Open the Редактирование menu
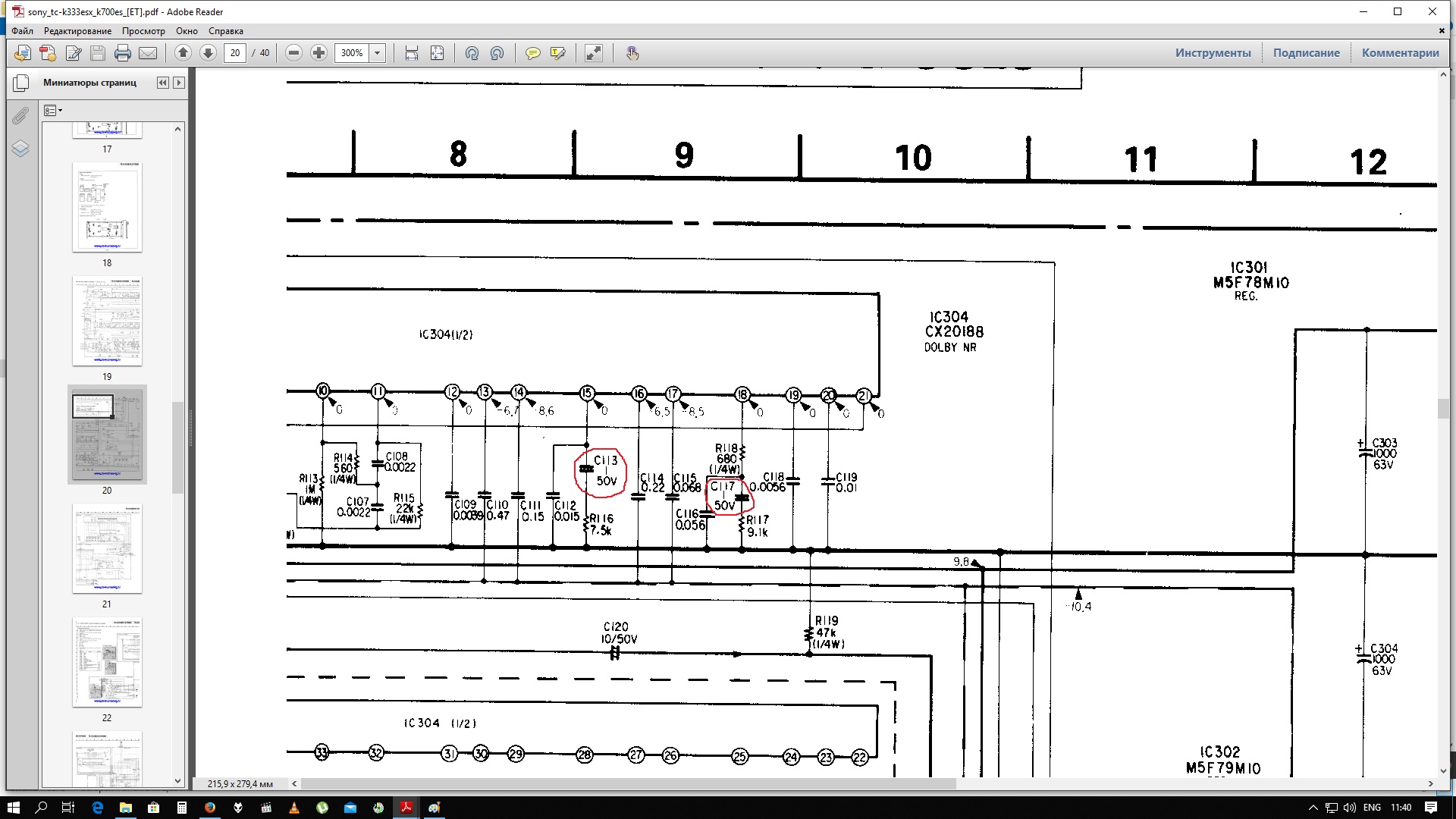 77,31
